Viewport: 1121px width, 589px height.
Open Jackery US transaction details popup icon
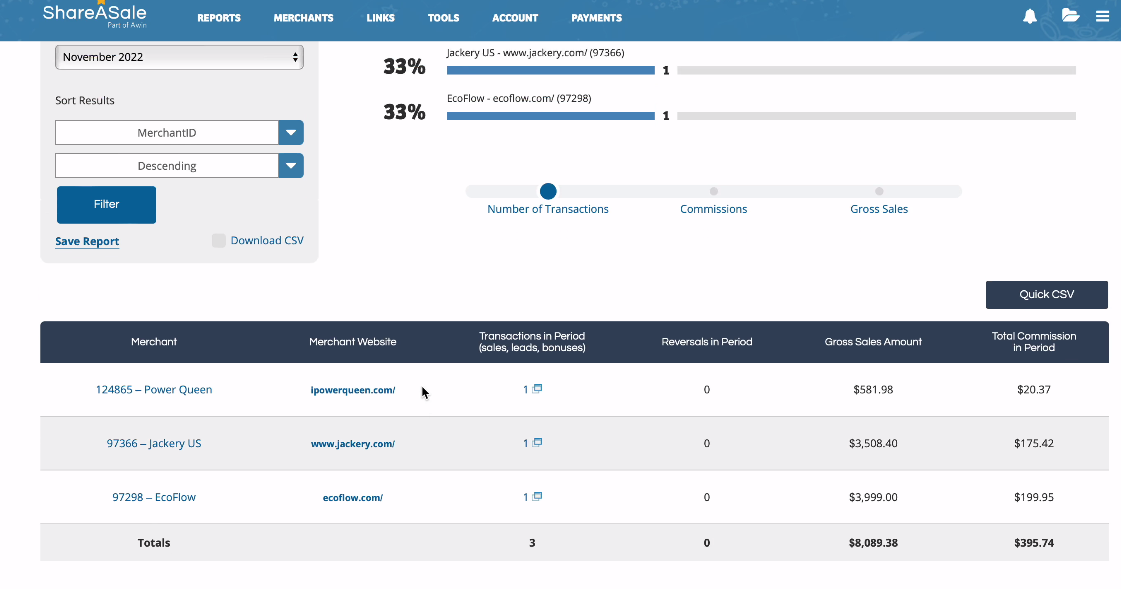[x=538, y=442]
